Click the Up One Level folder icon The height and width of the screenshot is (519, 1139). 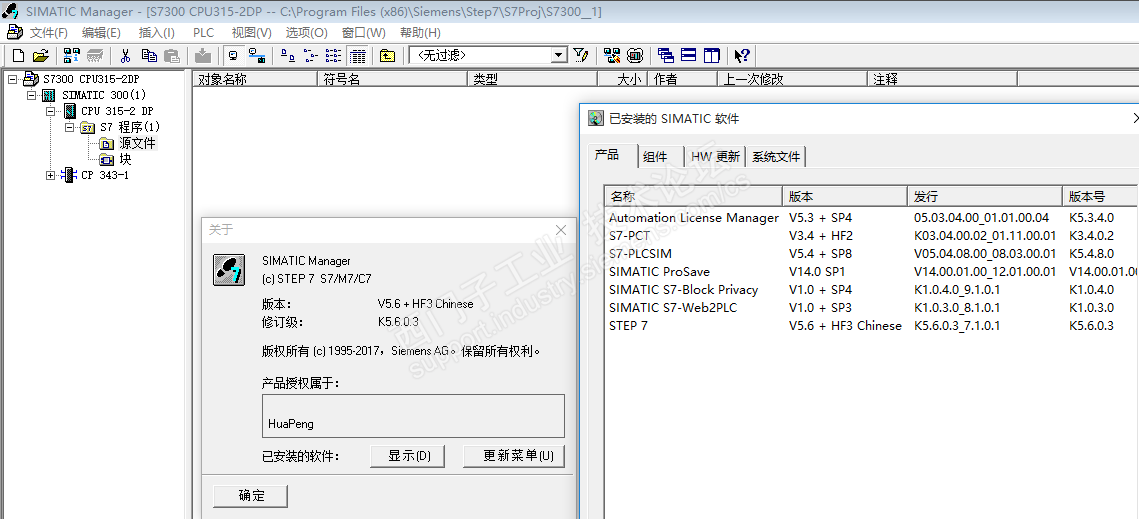[x=387, y=55]
